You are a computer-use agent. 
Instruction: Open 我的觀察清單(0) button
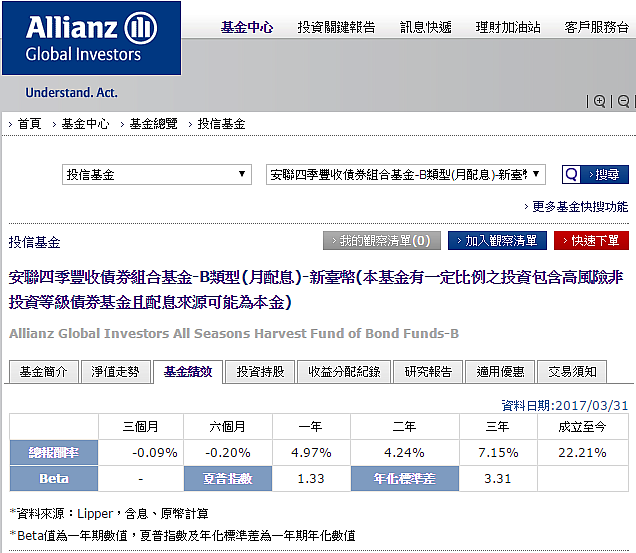[x=382, y=241]
